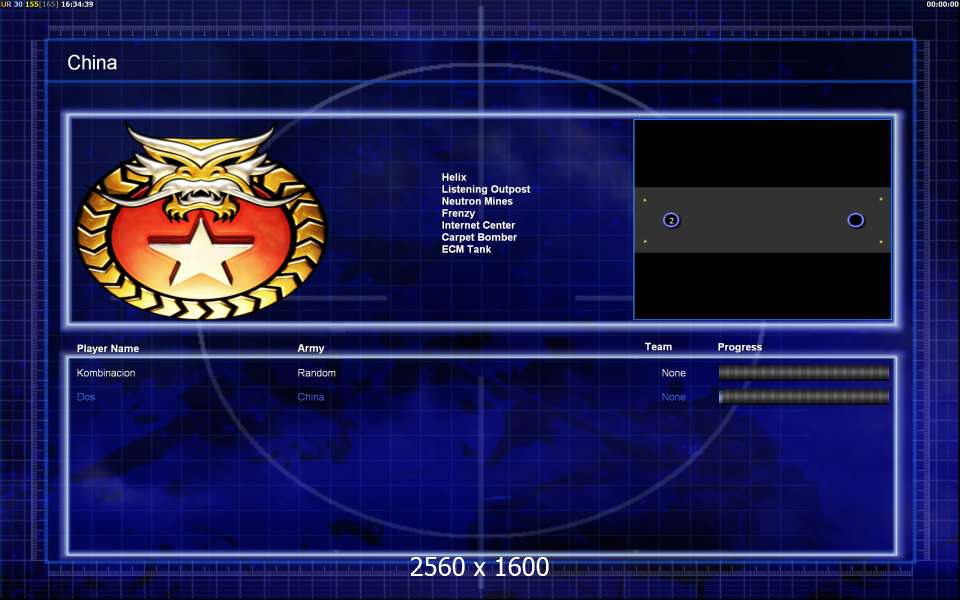Viewport: 960px width, 600px height.
Task: Click the "ECM Tank" entry
Action: pos(466,249)
